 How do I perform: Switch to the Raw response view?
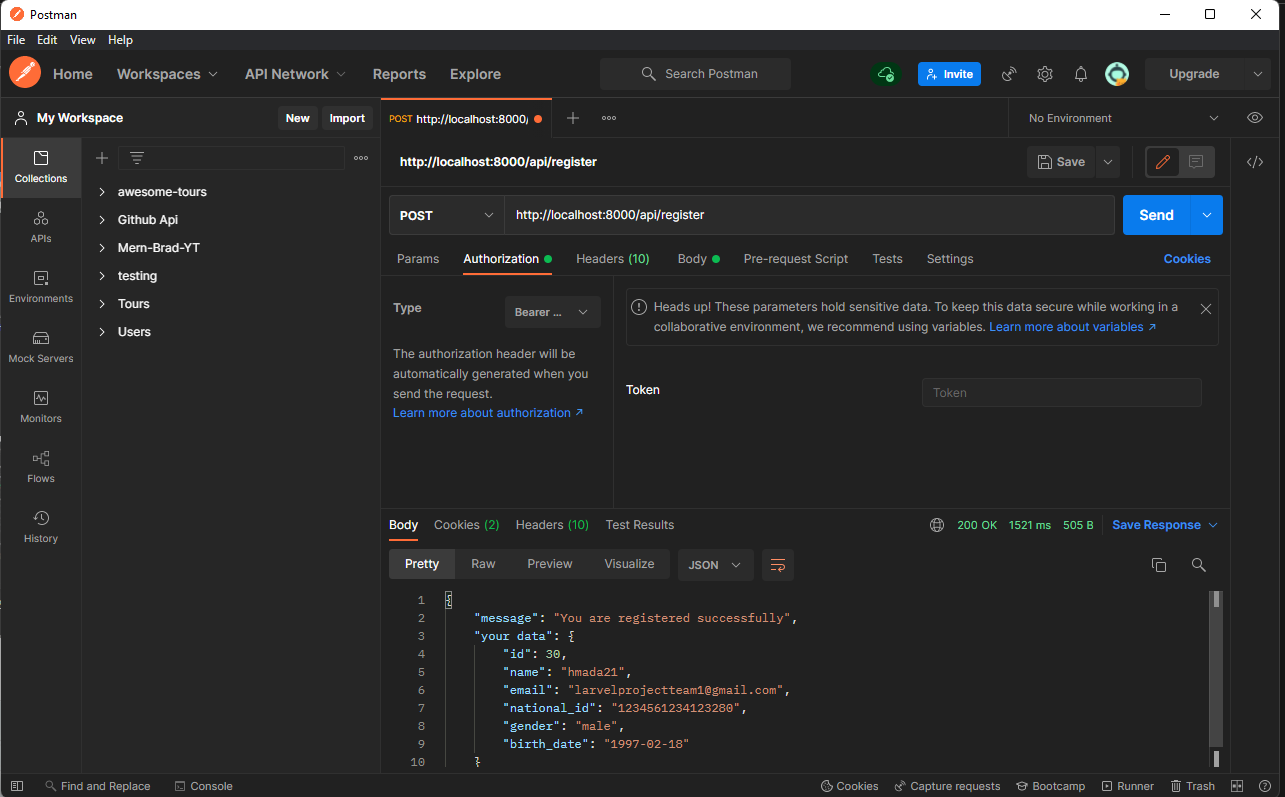pyautogui.click(x=483, y=563)
